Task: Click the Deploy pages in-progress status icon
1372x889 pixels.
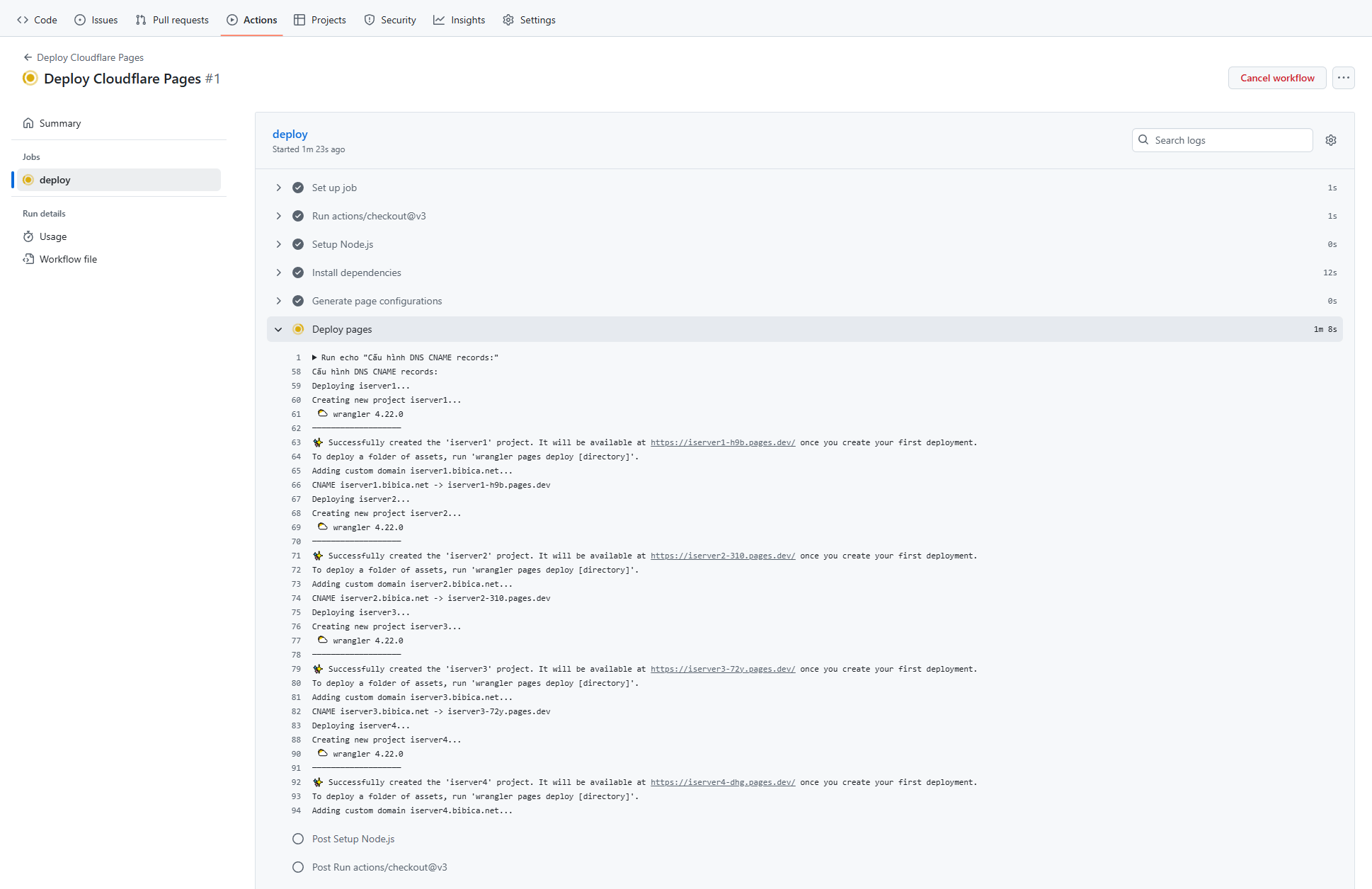Action: (x=298, y=329)
